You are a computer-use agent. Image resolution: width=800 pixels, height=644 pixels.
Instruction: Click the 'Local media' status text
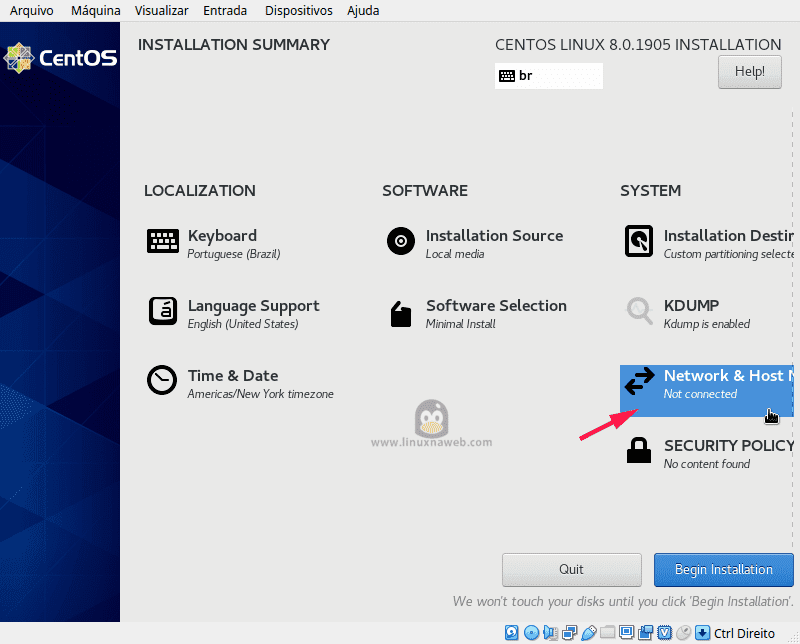click(455, 254)
